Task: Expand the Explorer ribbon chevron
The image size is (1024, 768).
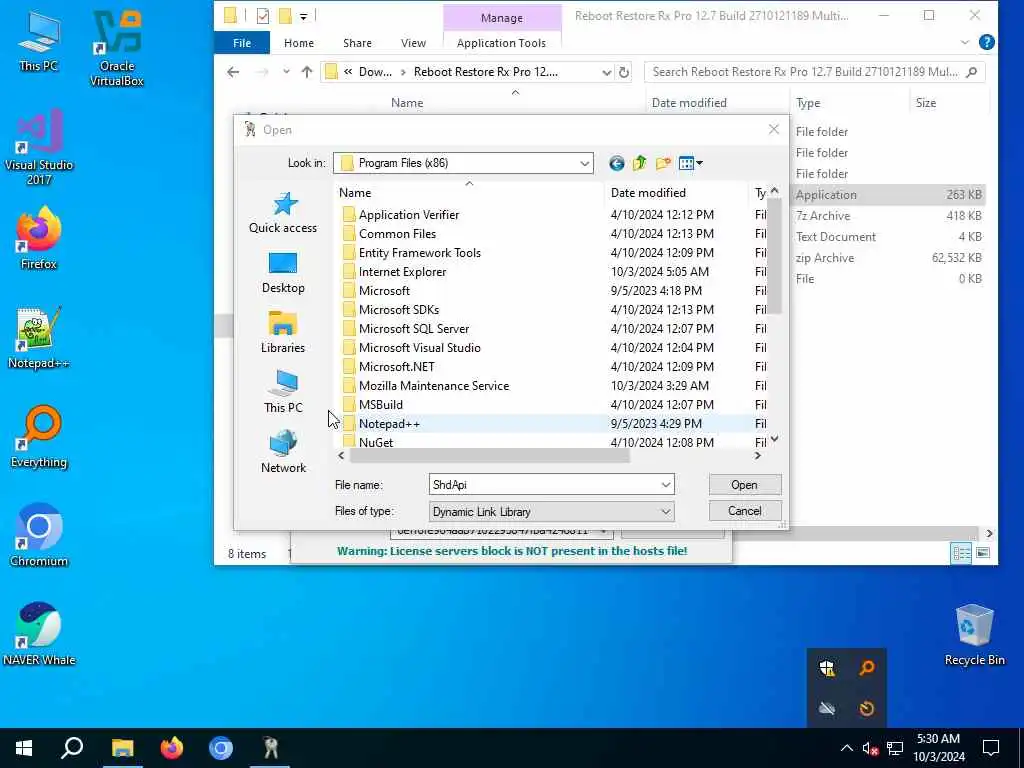Action: (965, 43)
